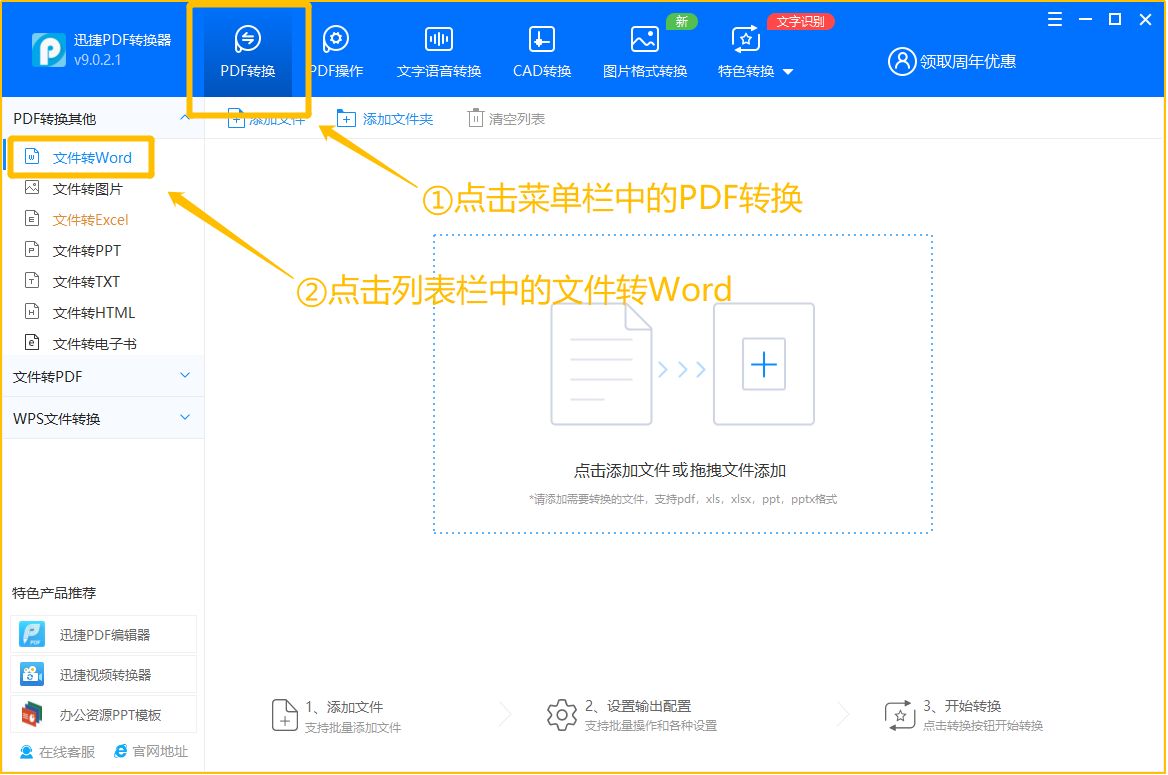The image size is (1168, 775).
Task: Expand the WPS文件转换 section
Action: click(x=102, y=418)
